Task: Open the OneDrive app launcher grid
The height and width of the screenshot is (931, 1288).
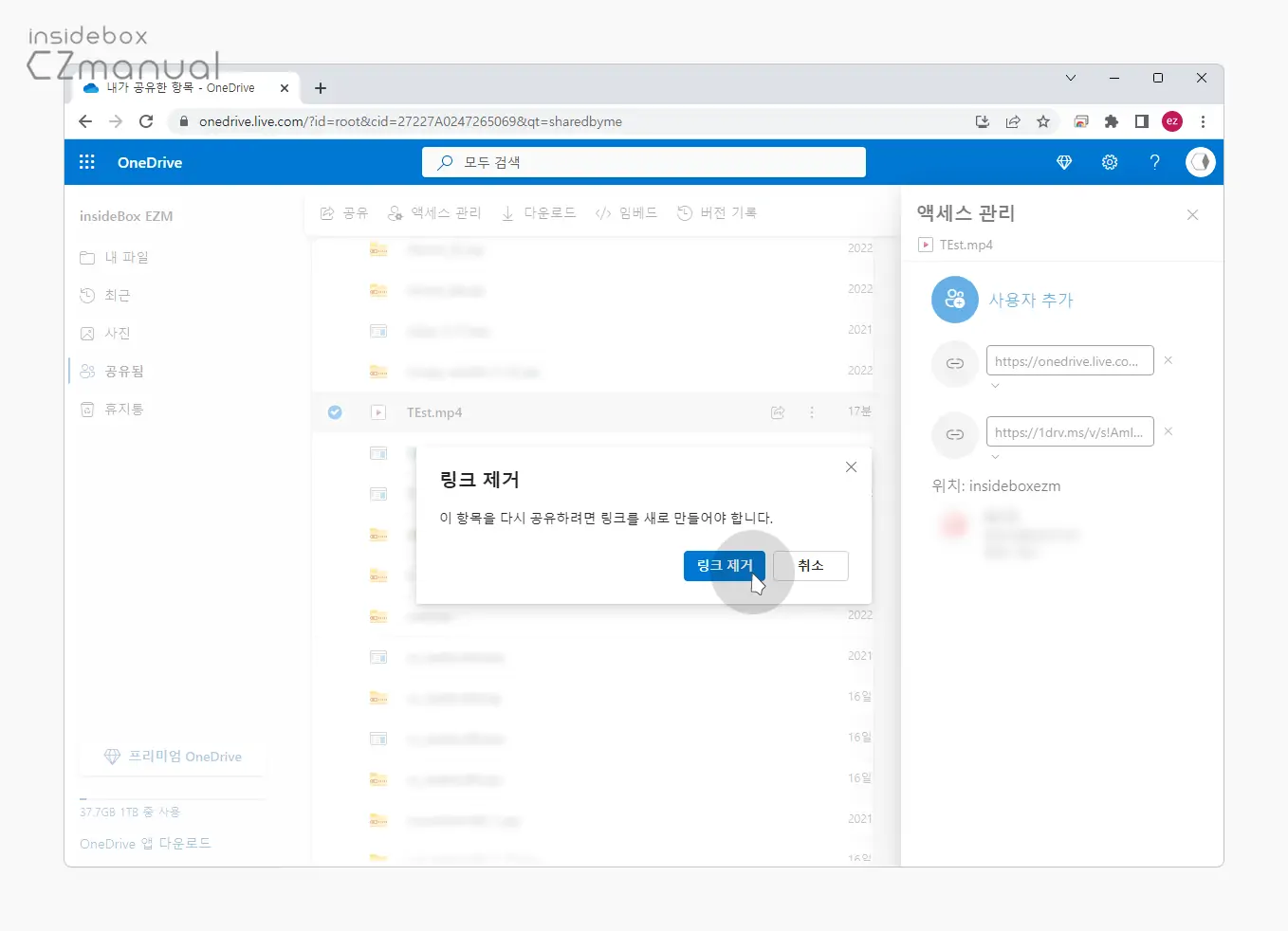Action: (87, 162)
